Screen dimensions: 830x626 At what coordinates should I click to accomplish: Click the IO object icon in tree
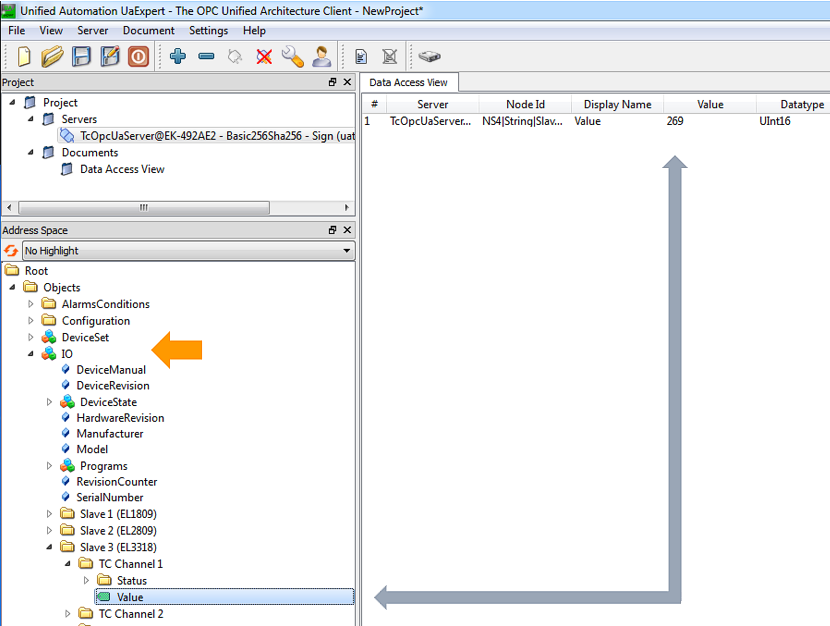[49, 353]
